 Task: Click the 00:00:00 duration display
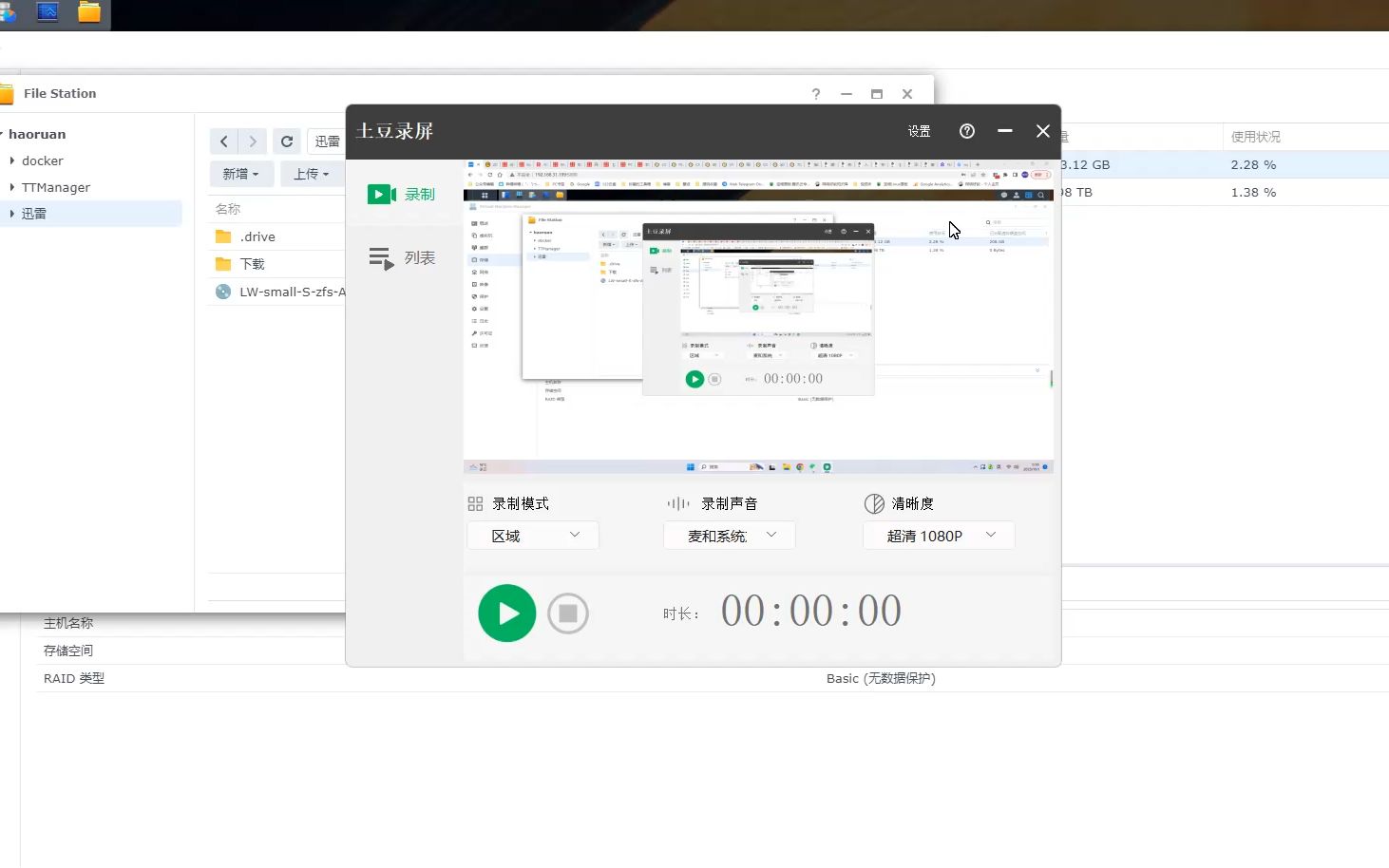click(811, 611)
